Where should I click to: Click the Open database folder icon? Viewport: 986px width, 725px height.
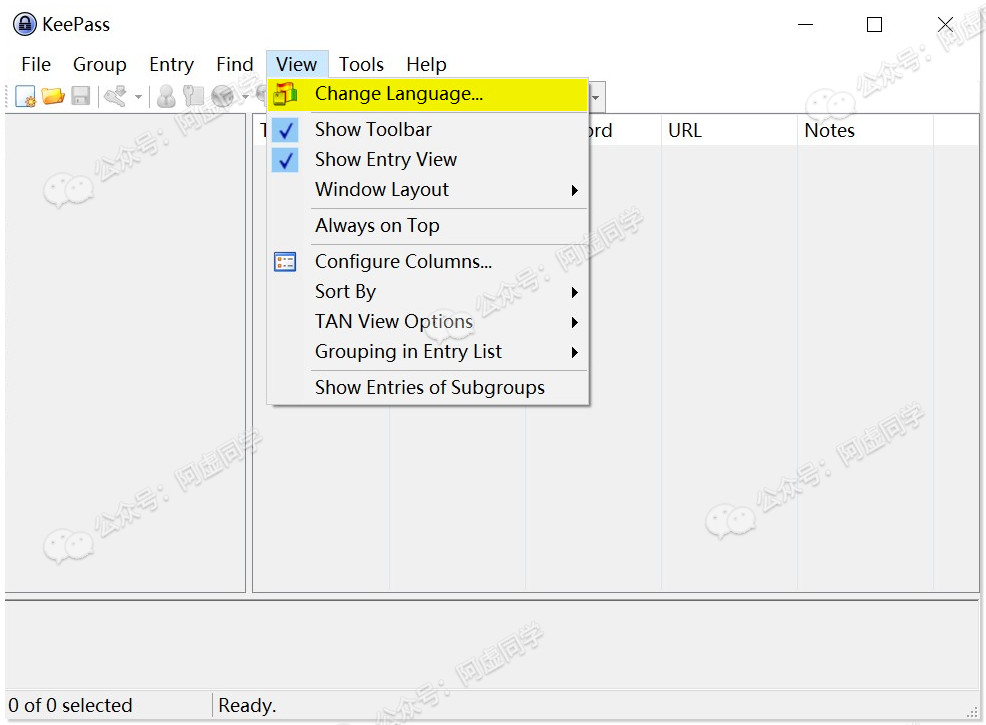[x=53, y=96]
